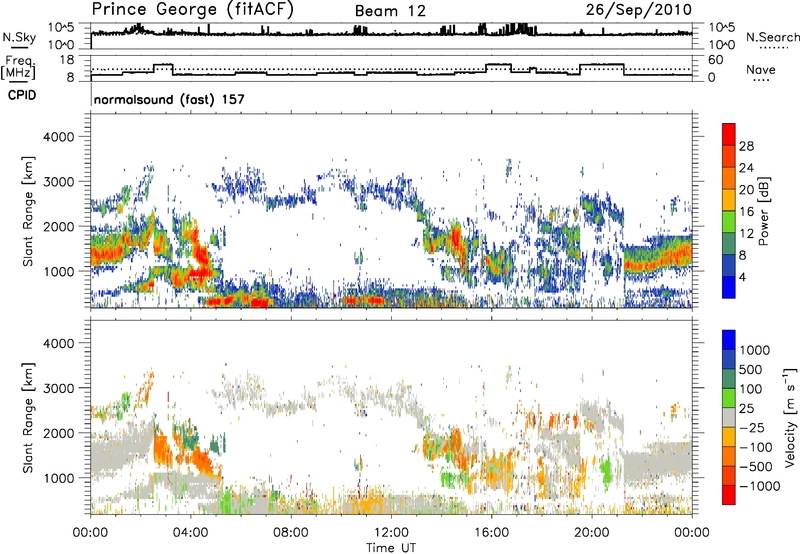
Task: Click '3000' tick on velocity panel axis
Action: pyautogui.click(x=58, y=388)
